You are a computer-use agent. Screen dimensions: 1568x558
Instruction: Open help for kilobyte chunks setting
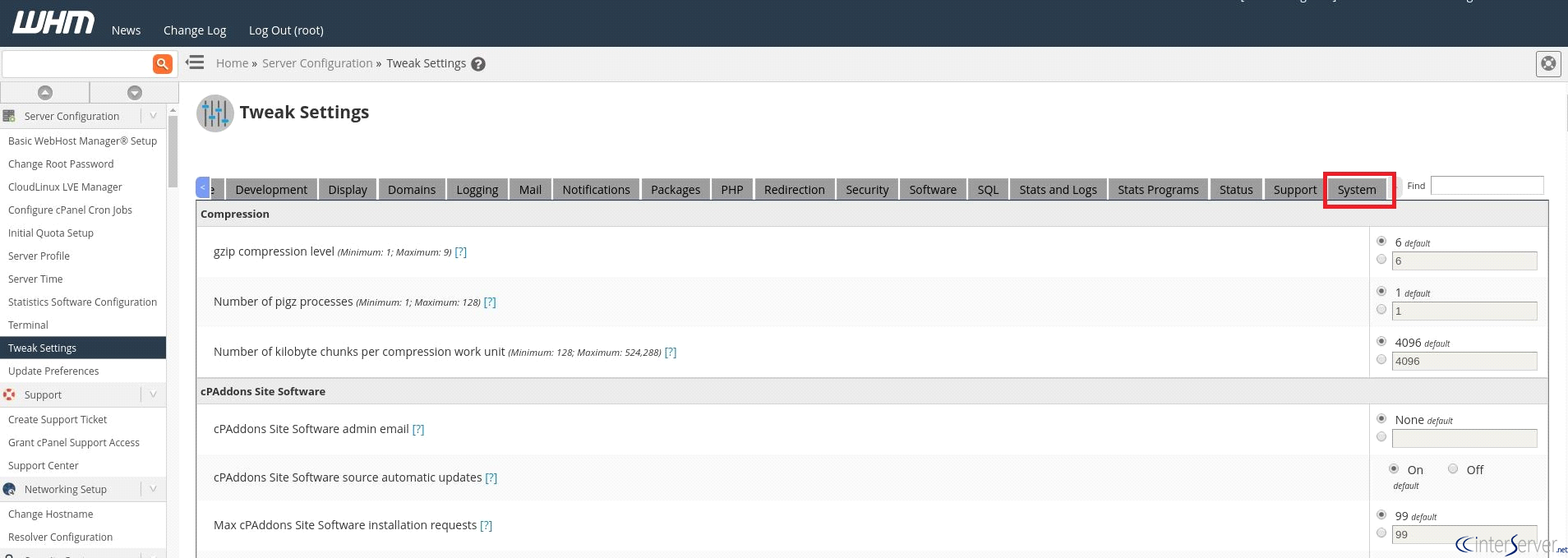pyautogui.click(x=671, y=353)
